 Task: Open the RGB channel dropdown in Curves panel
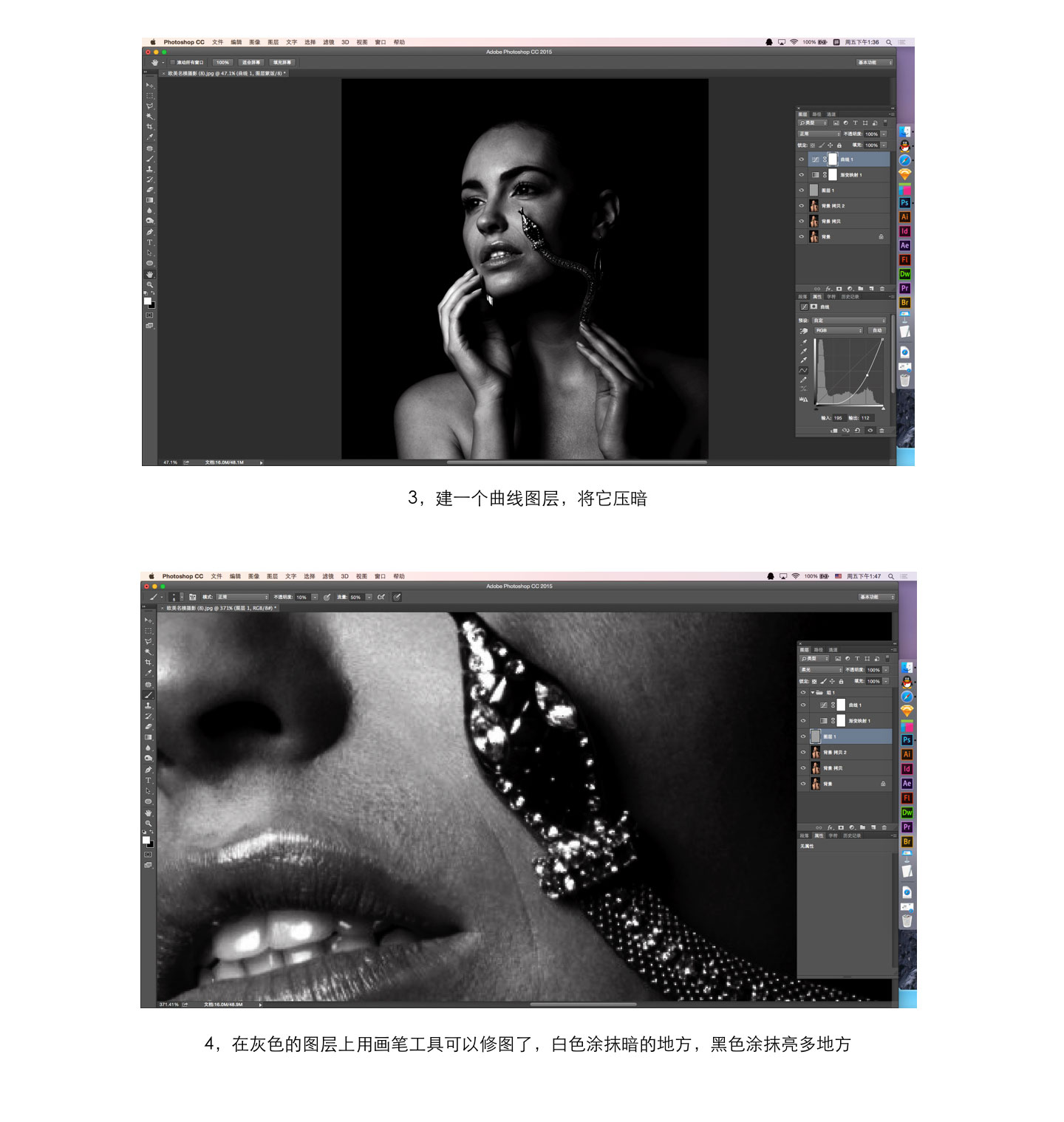[839, 331]
